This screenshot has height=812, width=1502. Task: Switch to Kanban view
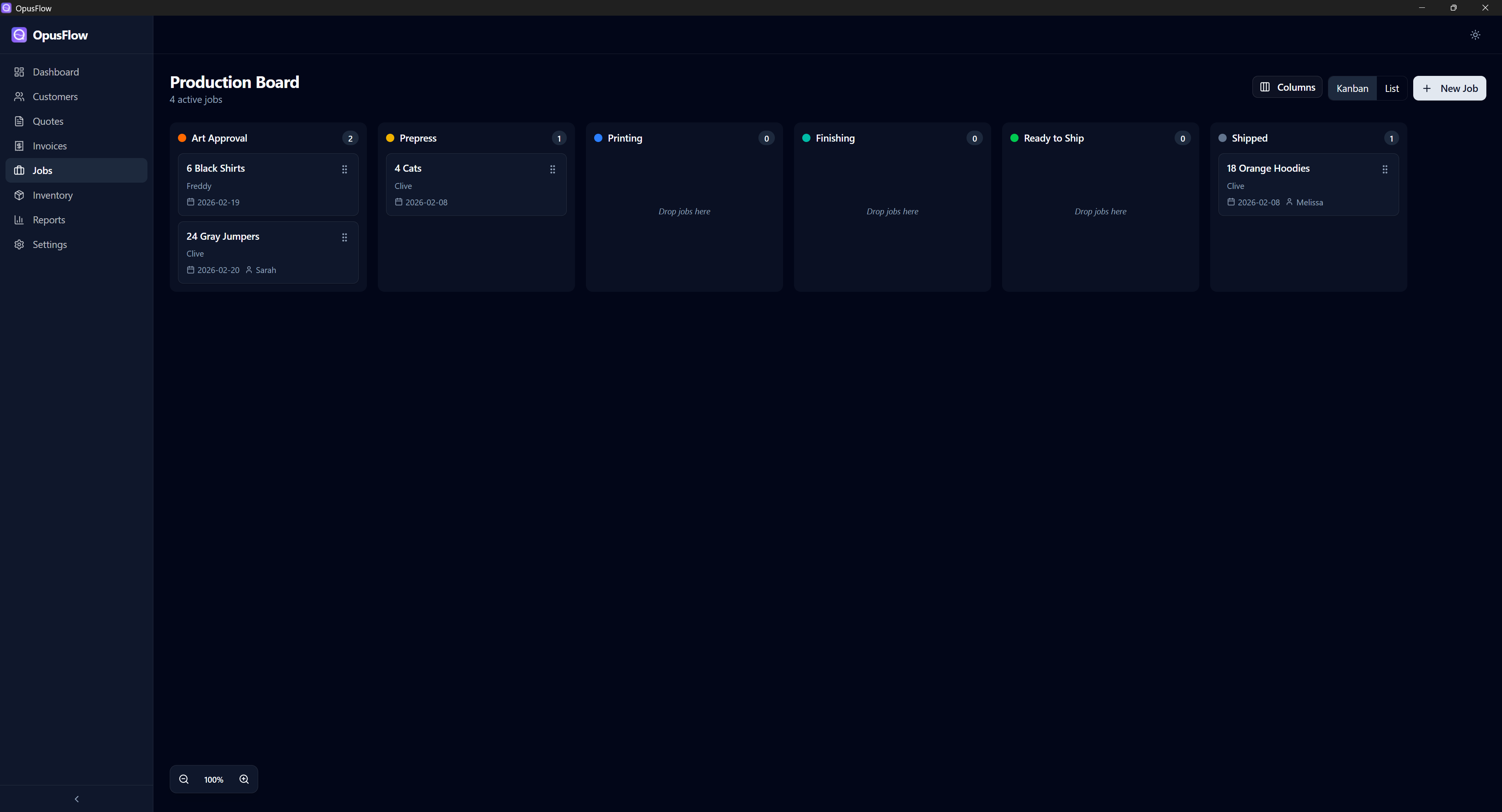1351,89
